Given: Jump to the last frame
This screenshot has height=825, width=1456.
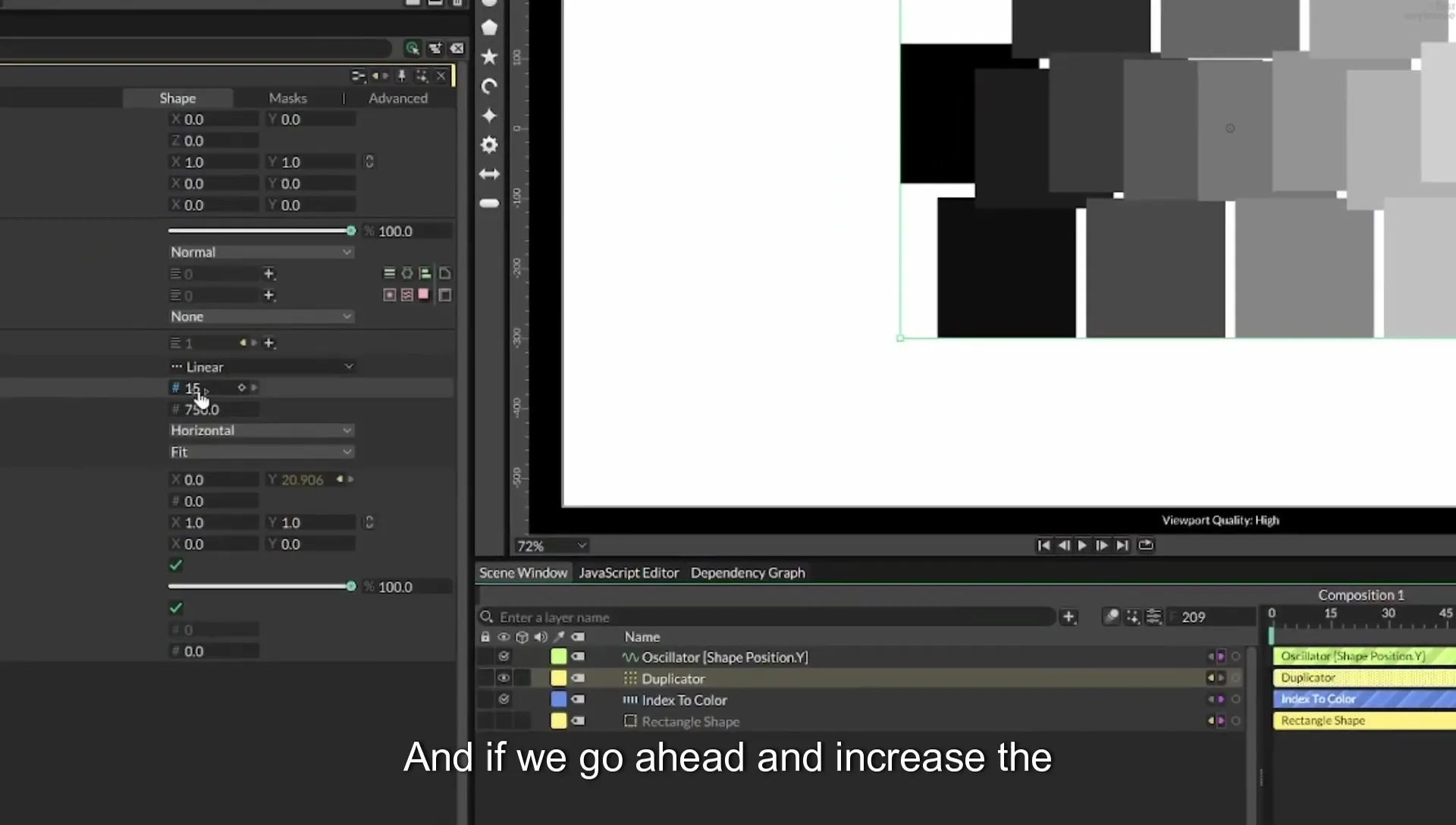Looking at the screenshot, I should coord(1122,545).
